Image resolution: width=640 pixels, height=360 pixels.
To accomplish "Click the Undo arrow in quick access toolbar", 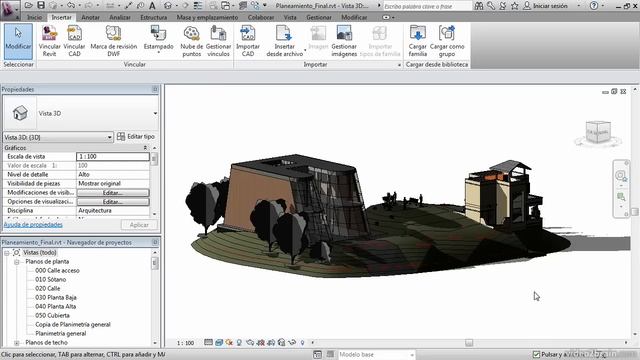I will click(x=71, y=5).
